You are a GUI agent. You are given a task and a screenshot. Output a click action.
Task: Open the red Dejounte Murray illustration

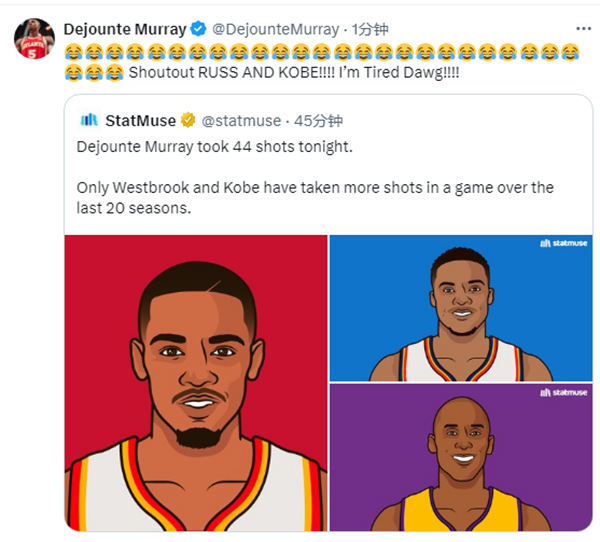click(x=196, y=382)
